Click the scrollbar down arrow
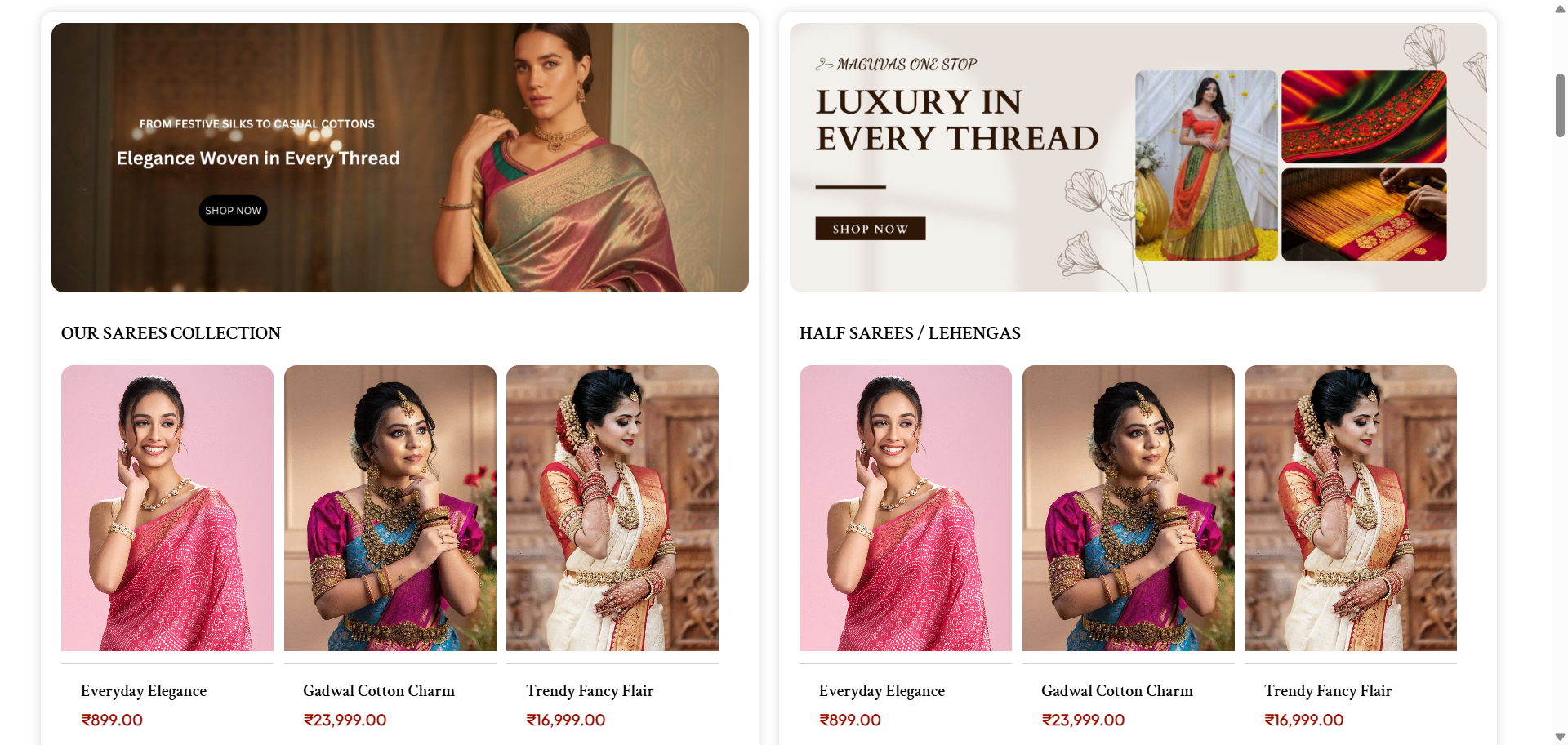1568x745 pixels. (1560, 737)
